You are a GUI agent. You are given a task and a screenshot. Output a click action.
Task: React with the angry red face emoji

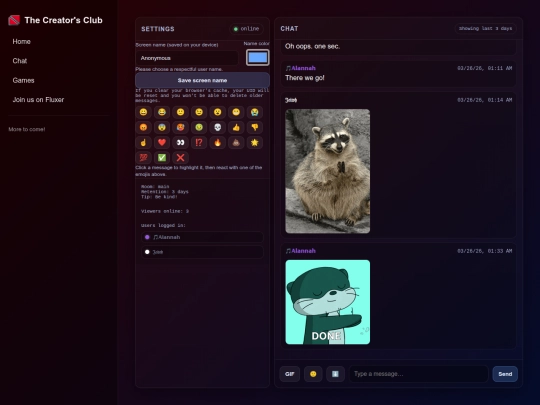(x=144, y=127)
